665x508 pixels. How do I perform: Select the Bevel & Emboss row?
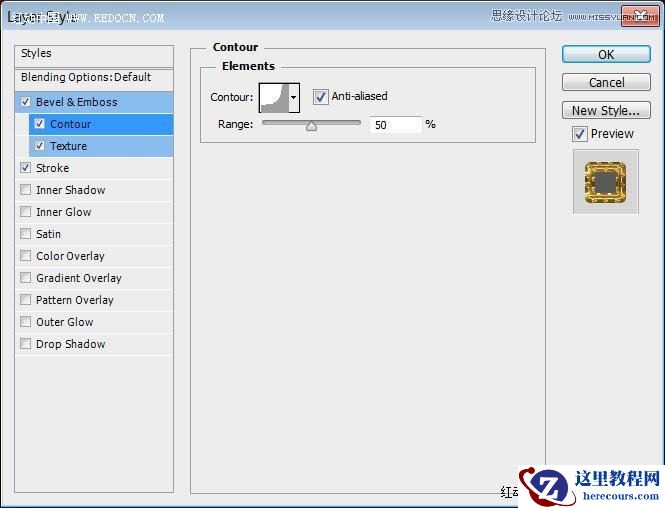94,102
